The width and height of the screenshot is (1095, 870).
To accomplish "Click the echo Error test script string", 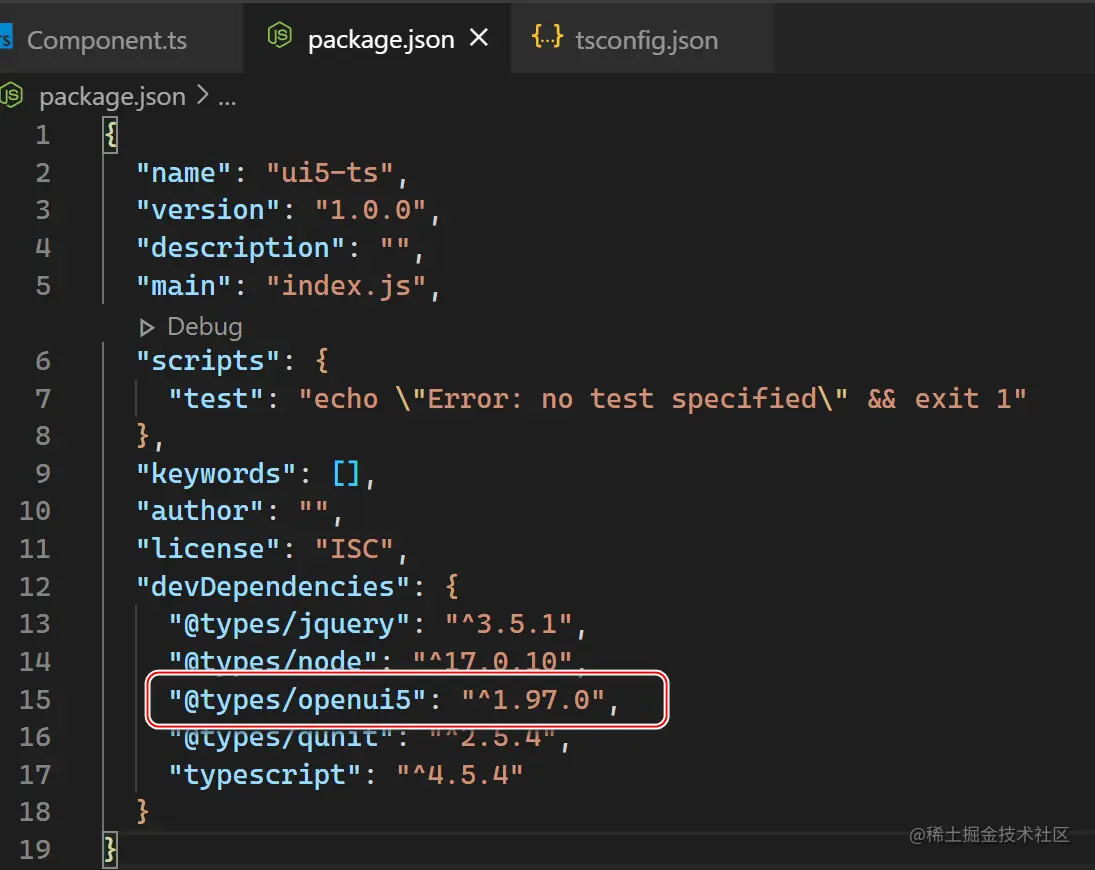I will pyautogui.click(x=662, y=399).
